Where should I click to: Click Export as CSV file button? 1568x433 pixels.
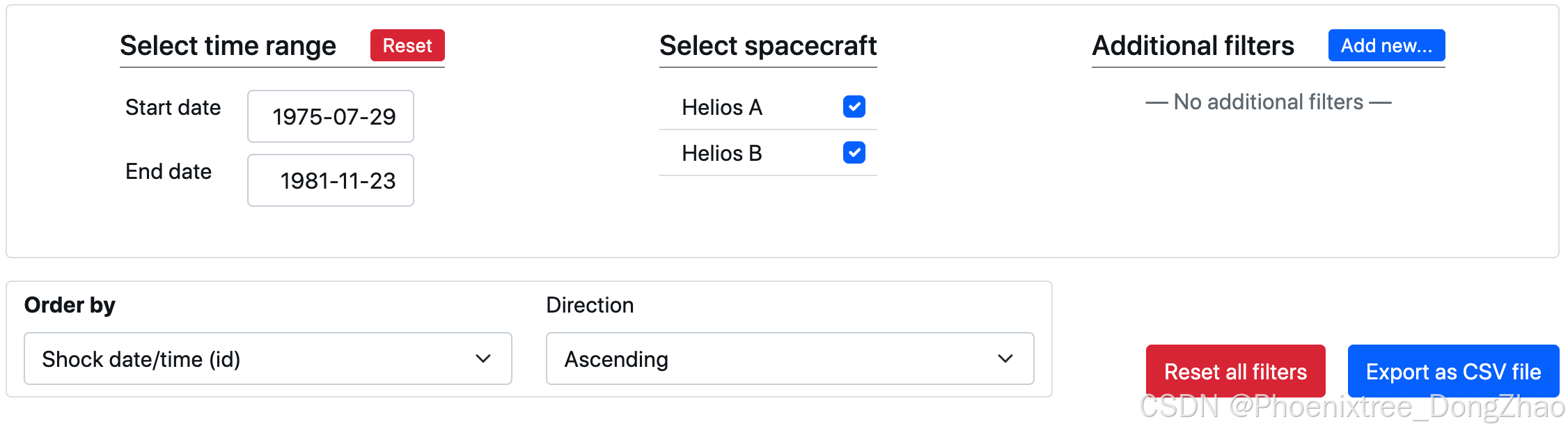click(1453, 371)
